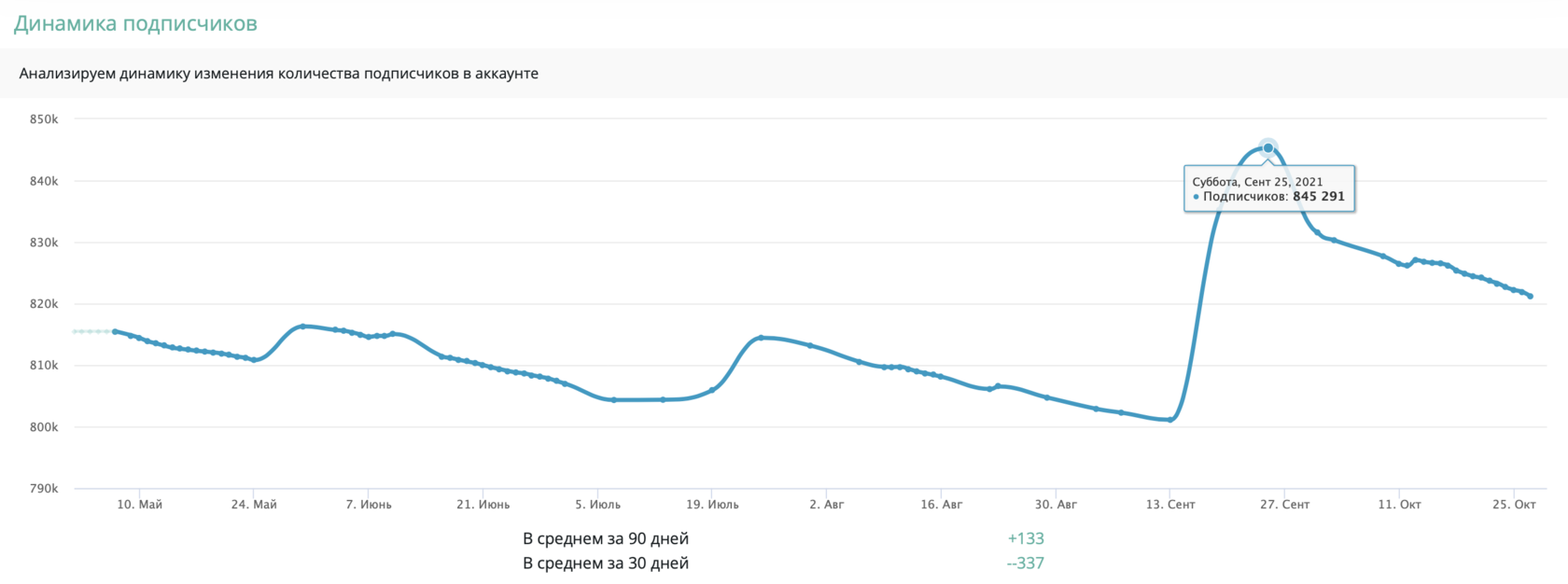Select the "27. Сент" x-axis label
This screenshot has height=584, width=1568.
(1285, 505)
